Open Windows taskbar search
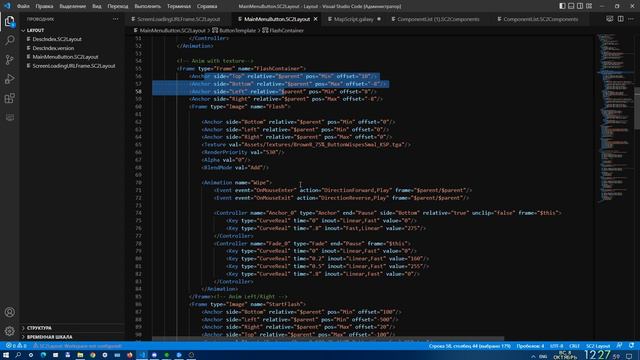This screenshot has height=360, width=640. [x=18, y=355]
